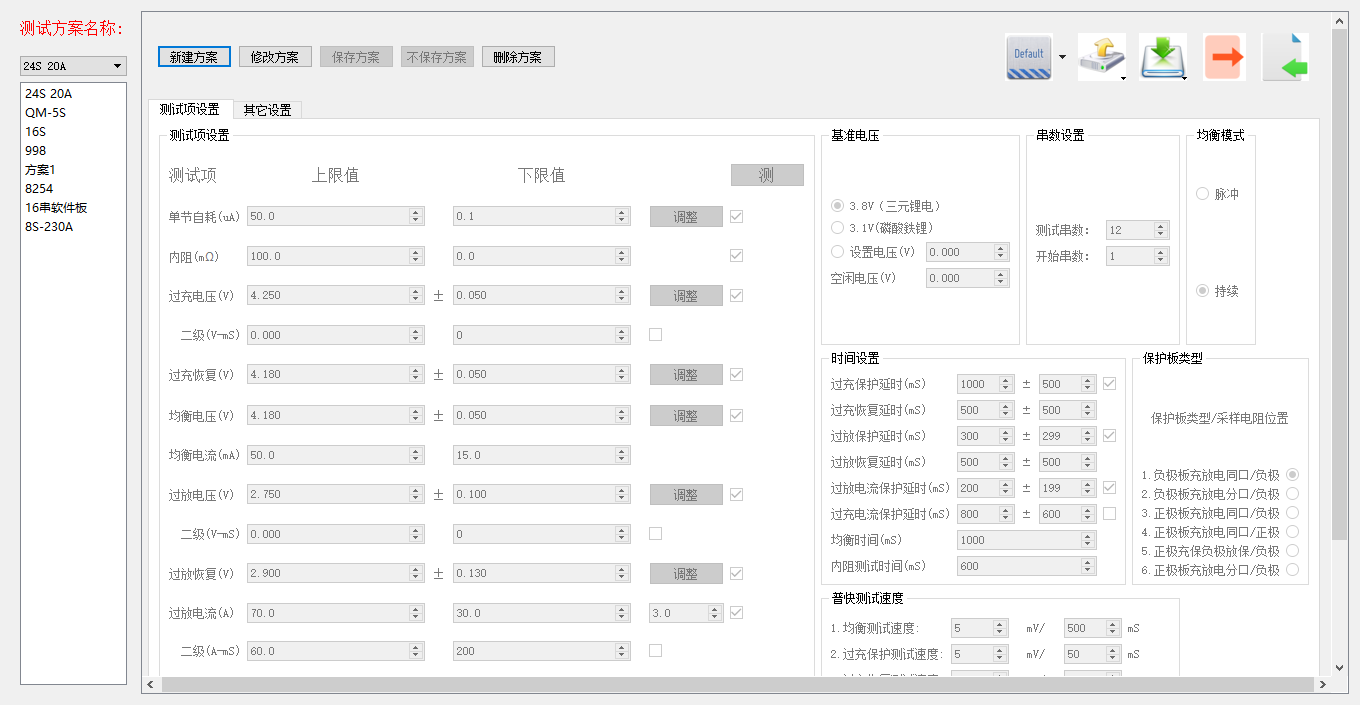Click the download drive icon with green arrow

(x=1161, y=57)
